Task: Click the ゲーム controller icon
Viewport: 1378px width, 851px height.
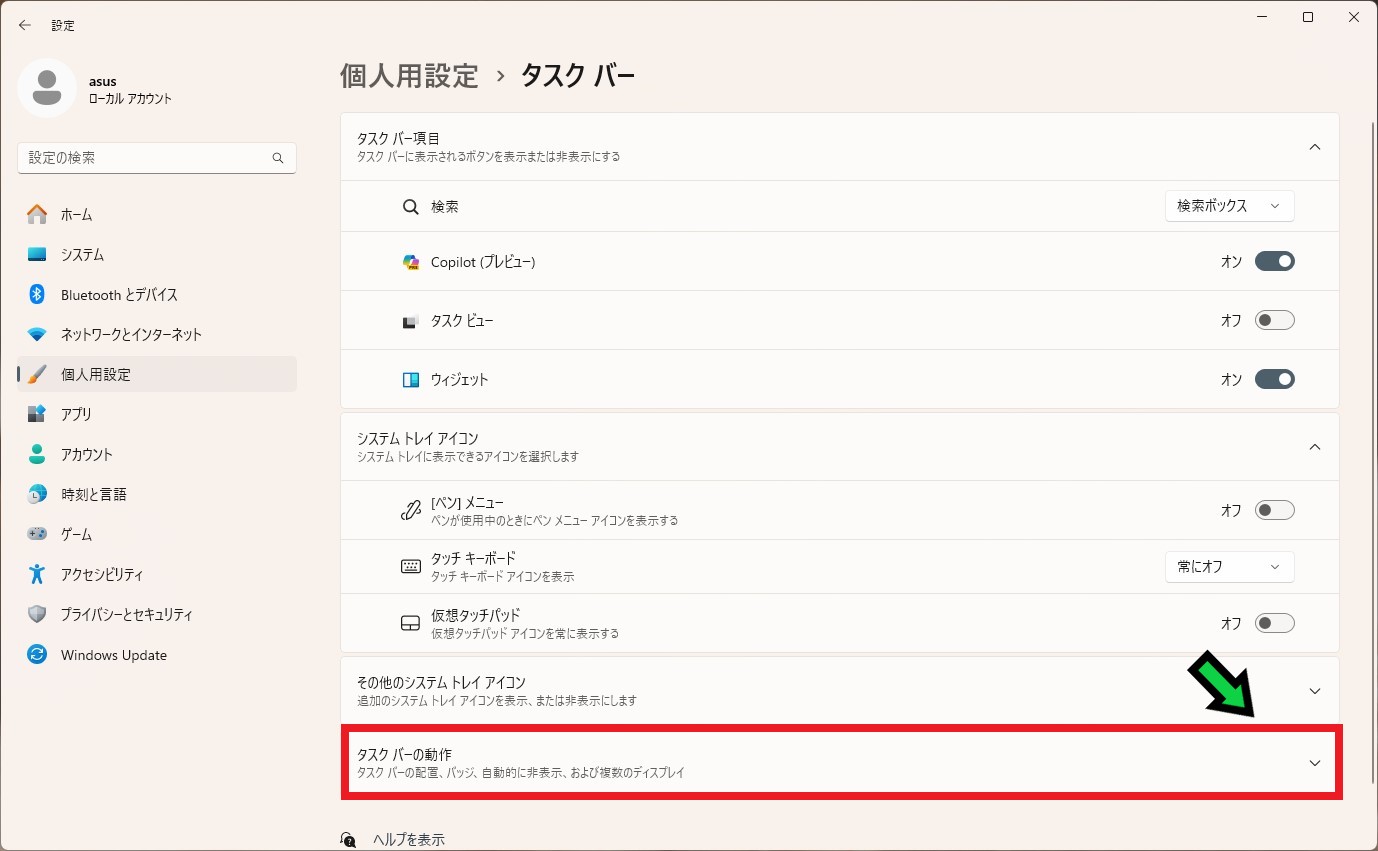Action: pyautogui.click(x=37, y=534)
